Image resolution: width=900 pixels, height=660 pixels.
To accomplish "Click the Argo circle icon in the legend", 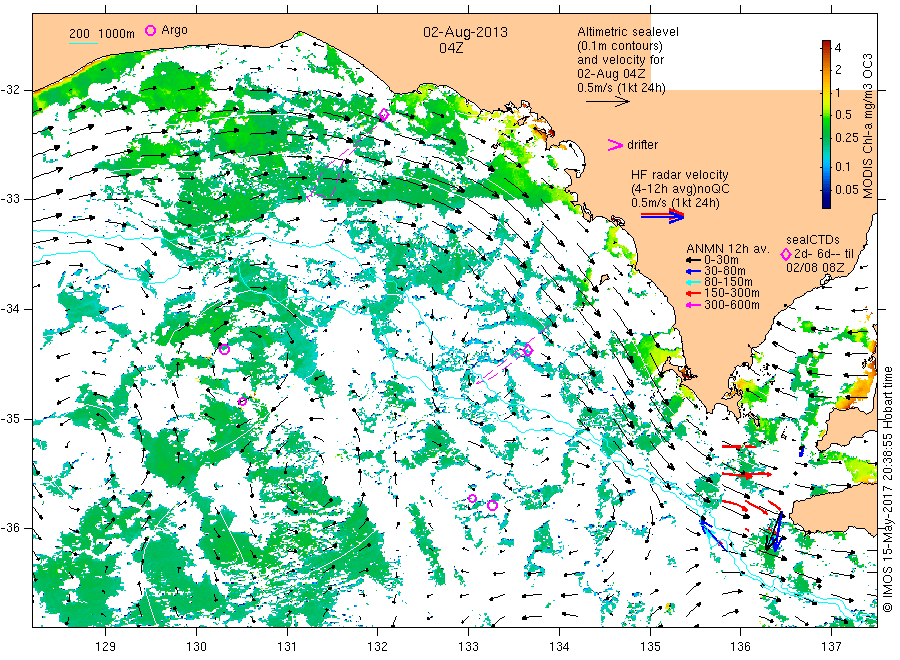I will point(150,30).
